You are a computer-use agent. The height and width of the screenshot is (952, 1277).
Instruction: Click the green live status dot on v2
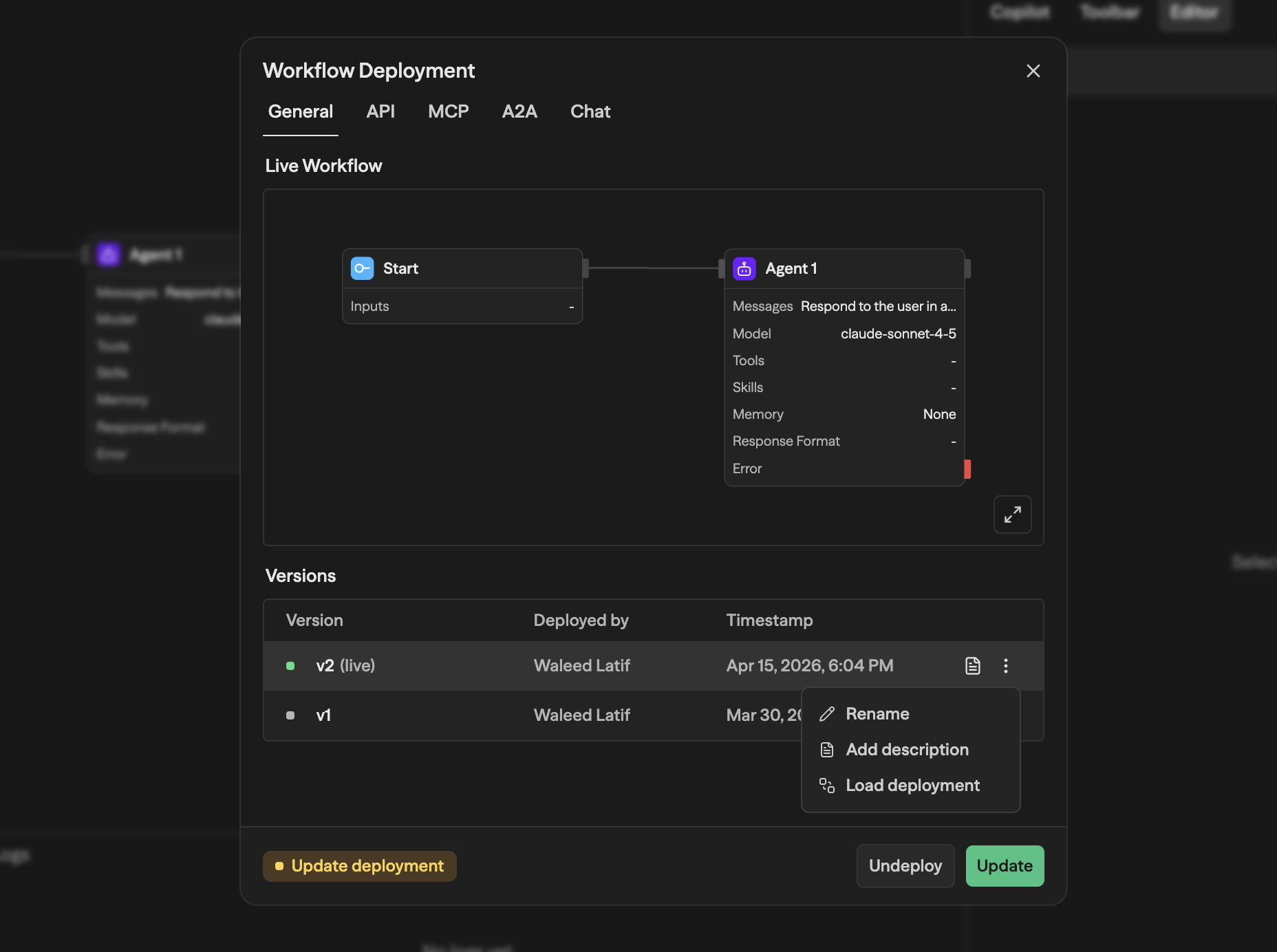[290, 665]
